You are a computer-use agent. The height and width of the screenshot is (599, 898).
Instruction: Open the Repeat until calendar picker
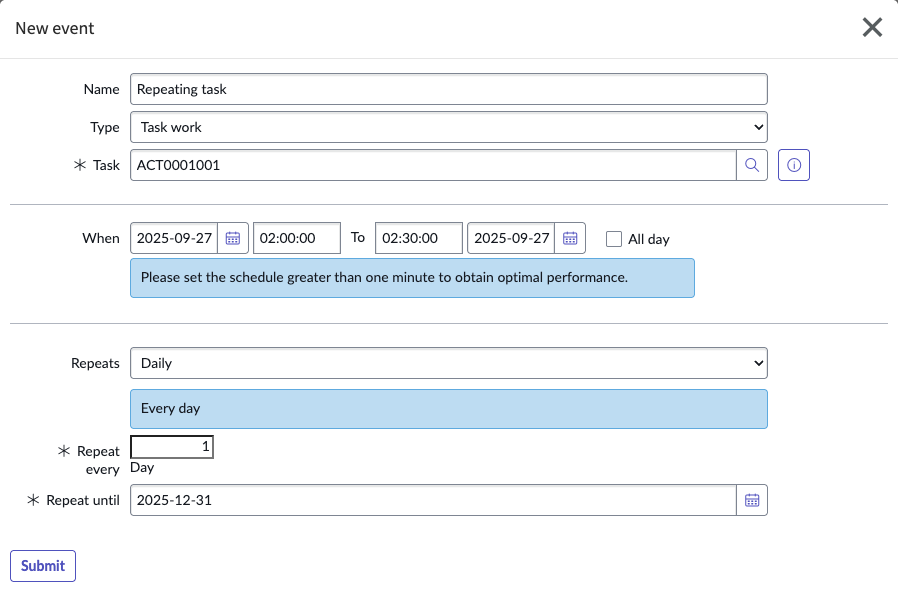tap(752, 501)
